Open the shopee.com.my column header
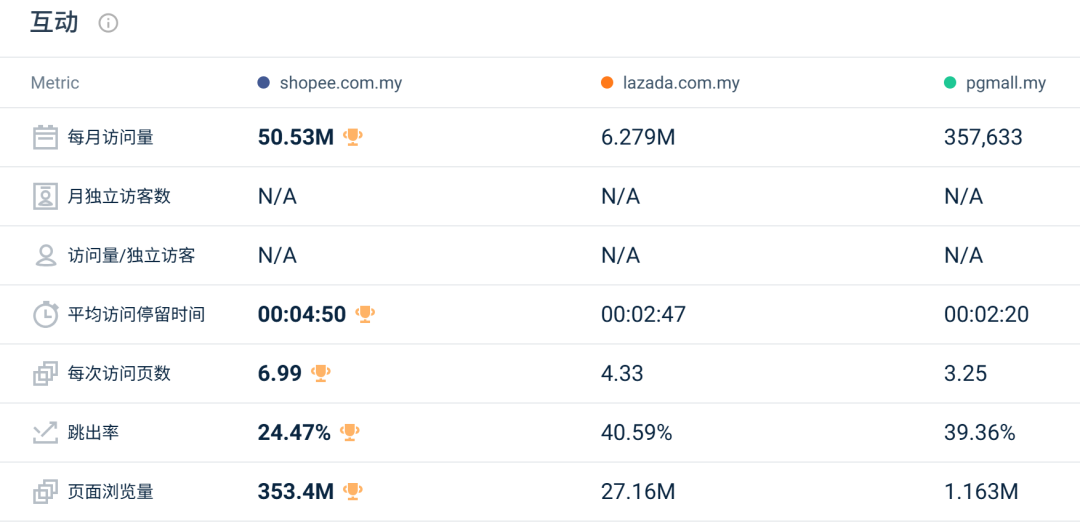Screen dimensions: 1080x523 (341, 83)
